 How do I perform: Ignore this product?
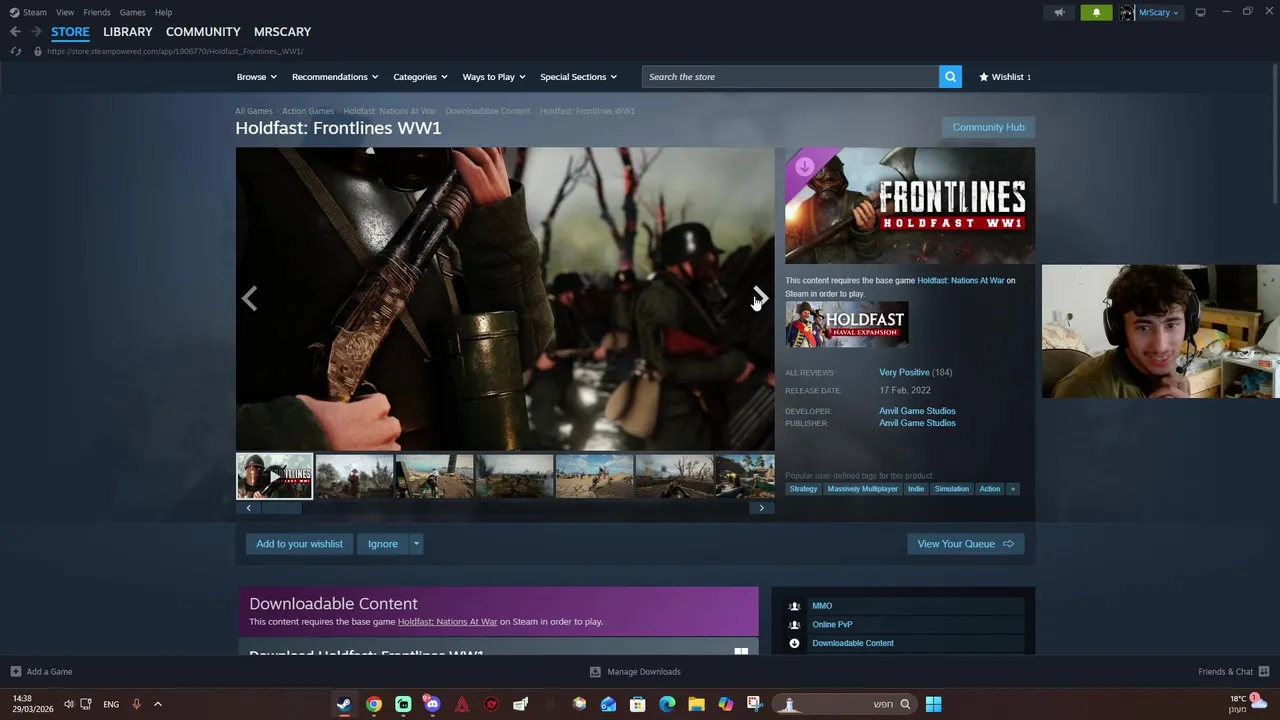383,544
